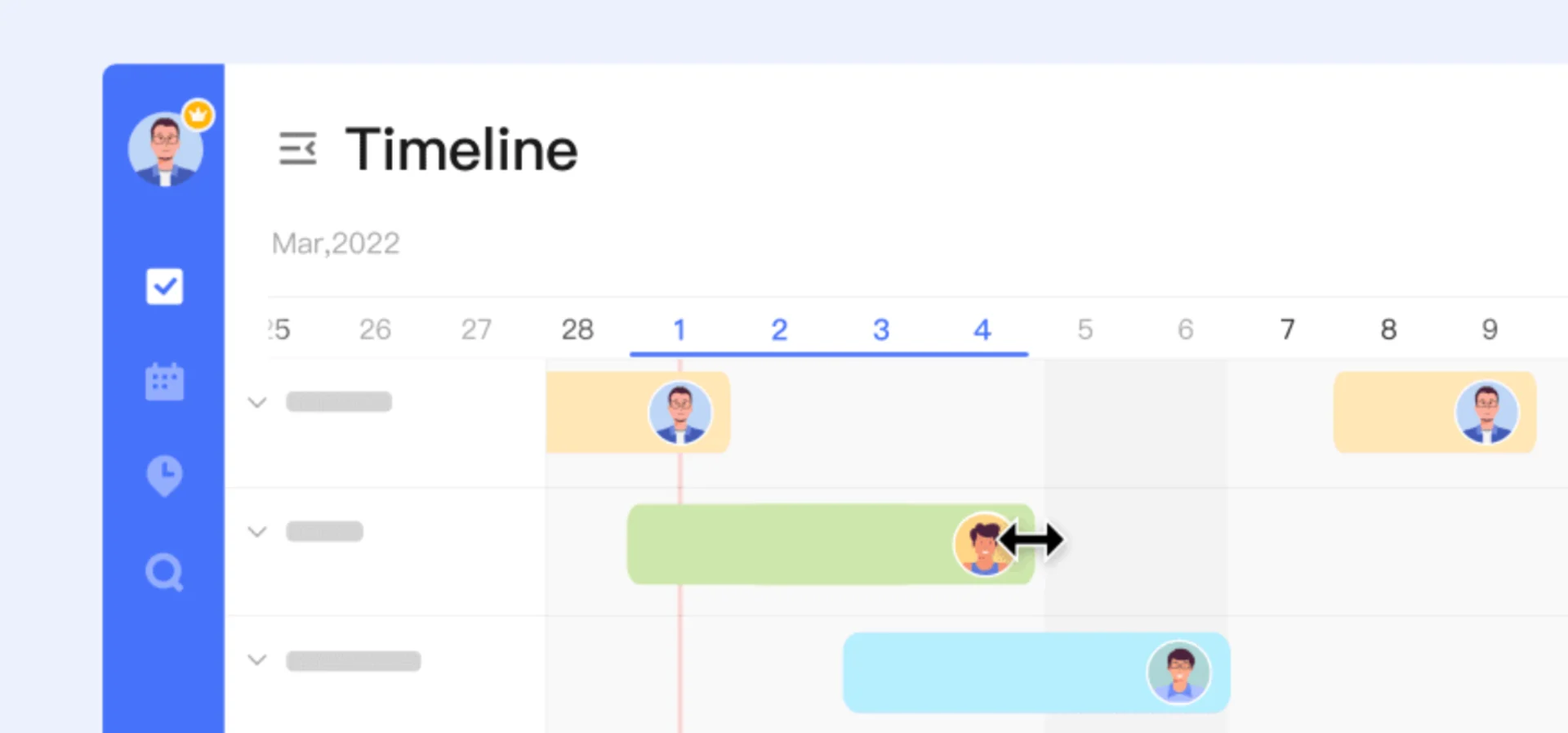Switch to March 5 in the date header
1568x733 pixels.
[1085, 329]
